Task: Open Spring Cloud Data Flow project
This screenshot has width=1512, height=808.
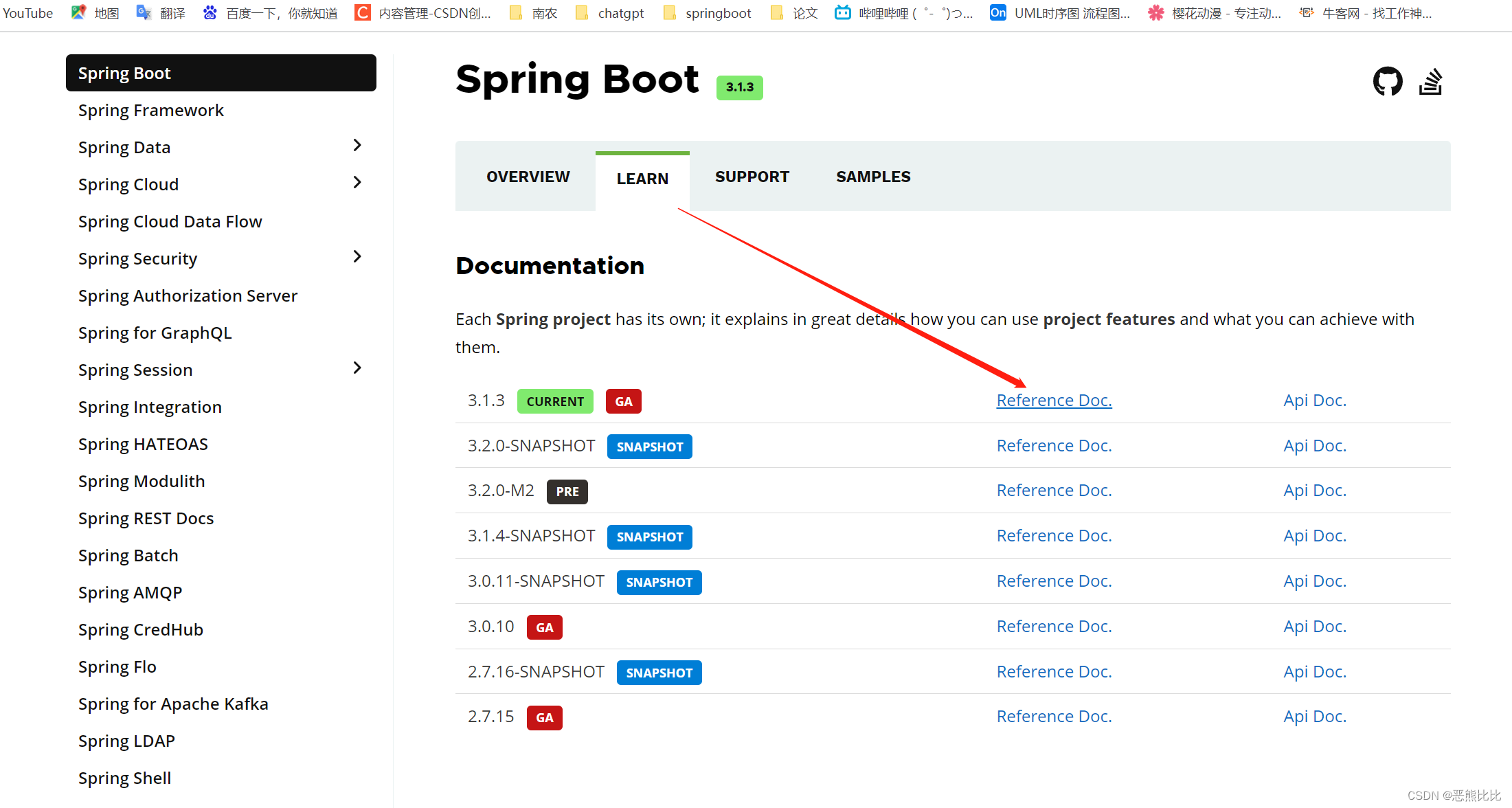Action: click(x=170, y=222)
